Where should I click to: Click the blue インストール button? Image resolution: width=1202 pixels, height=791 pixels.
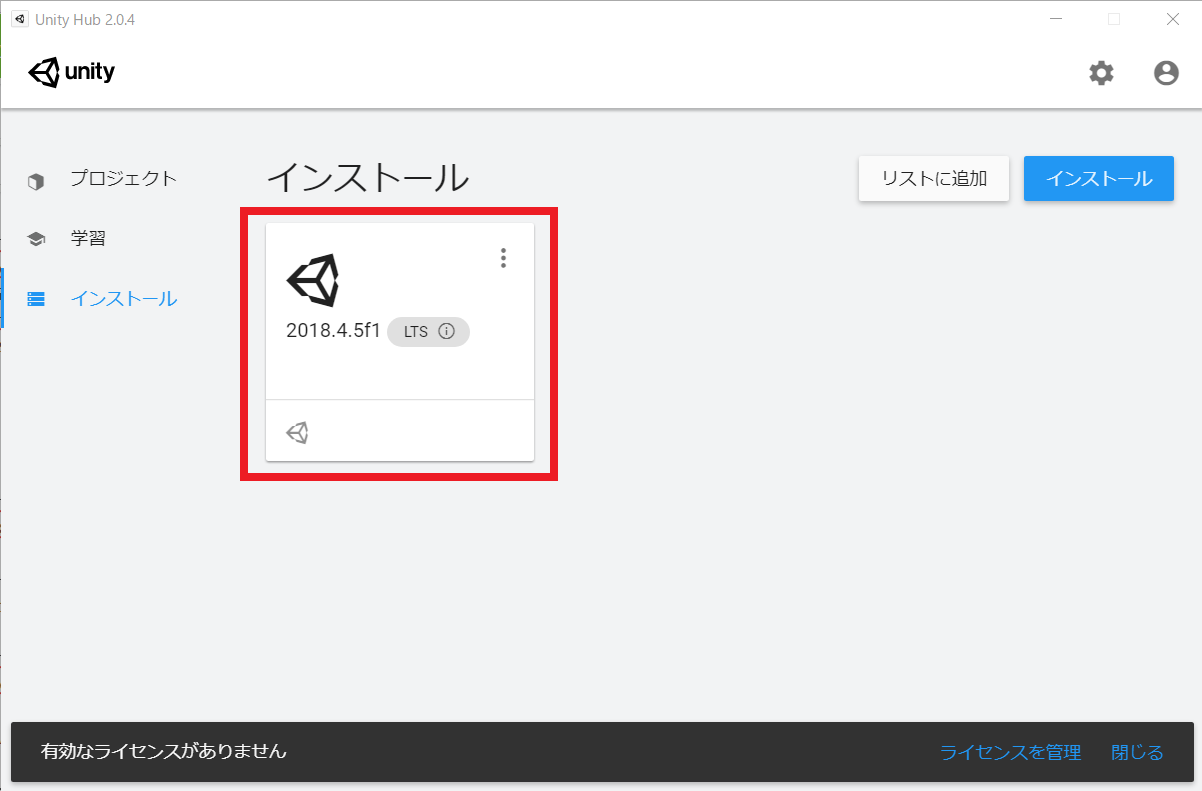tap(1099, 179)
